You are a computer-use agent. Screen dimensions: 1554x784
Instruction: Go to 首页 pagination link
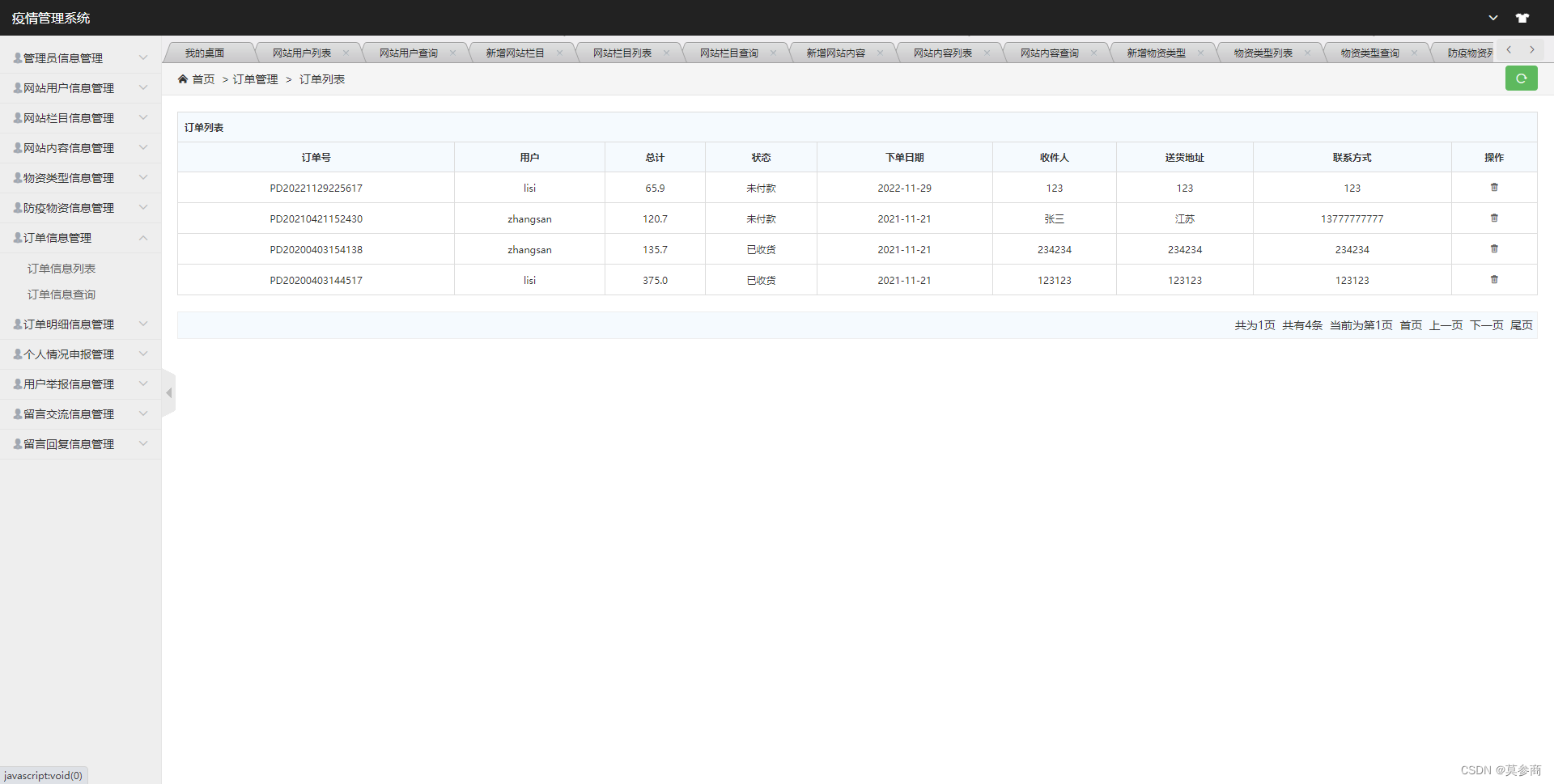[1411, 325]
